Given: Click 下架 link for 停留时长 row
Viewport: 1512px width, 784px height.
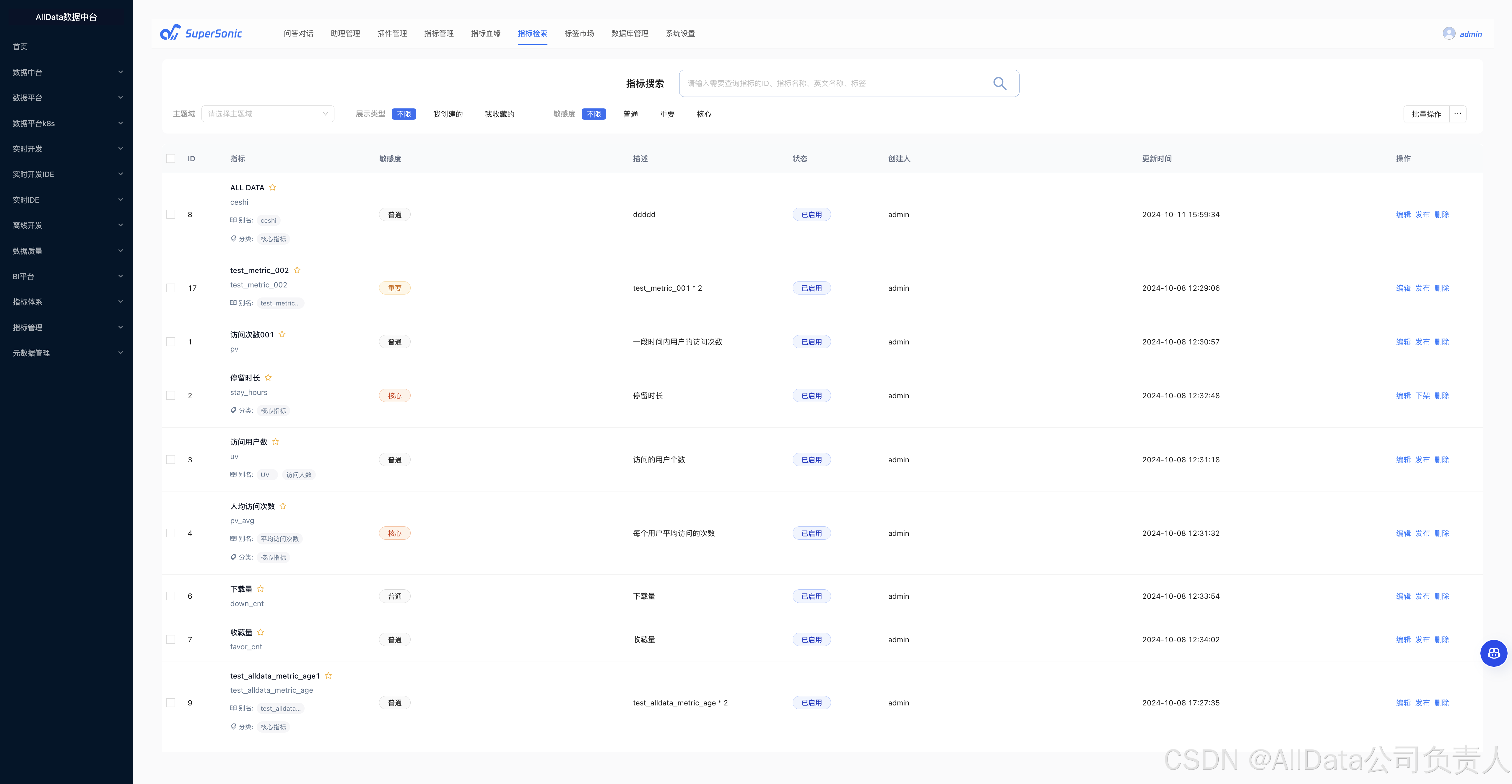Looking at the screenshot, I should pyautogui.click(x=1422, y=396).
